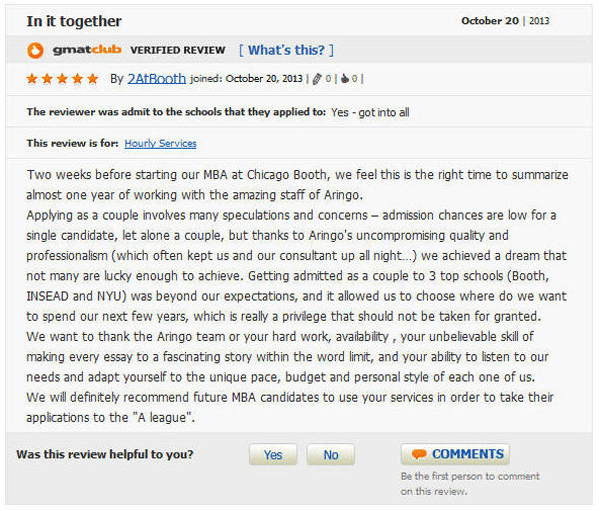Click the orange speech bubble in Comments button
This screenshot has height=511, width=600.
pos(419,454)
